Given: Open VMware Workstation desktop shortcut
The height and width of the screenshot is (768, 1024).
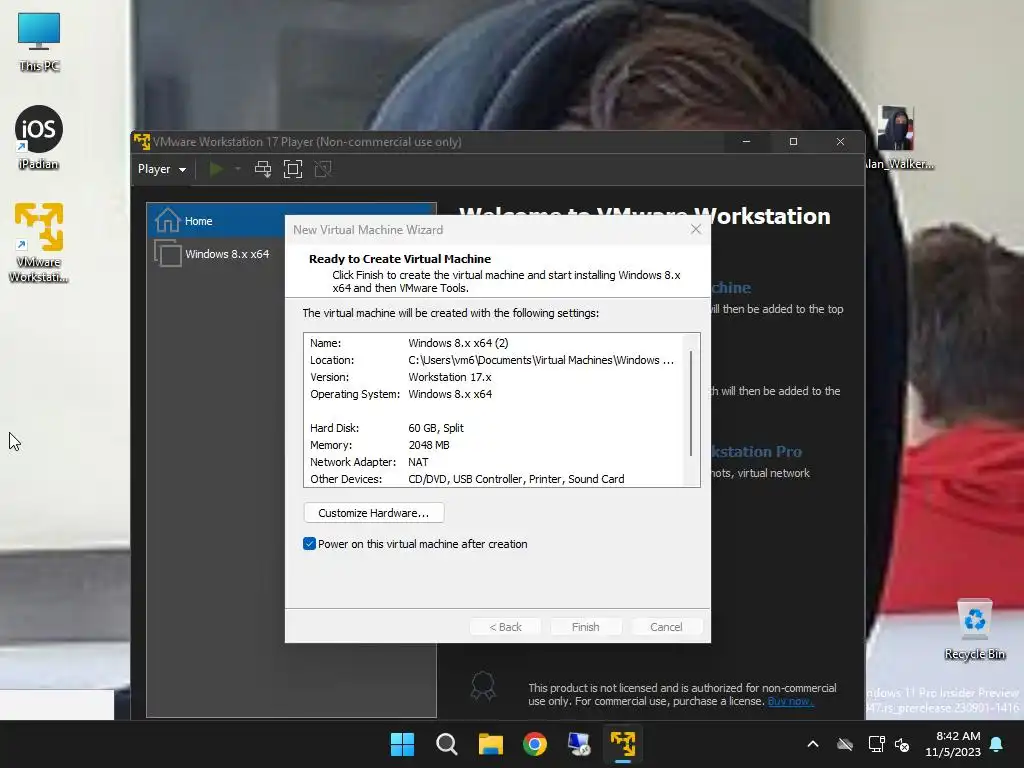Looking at the screenshot, I should (x=39, y=242).
